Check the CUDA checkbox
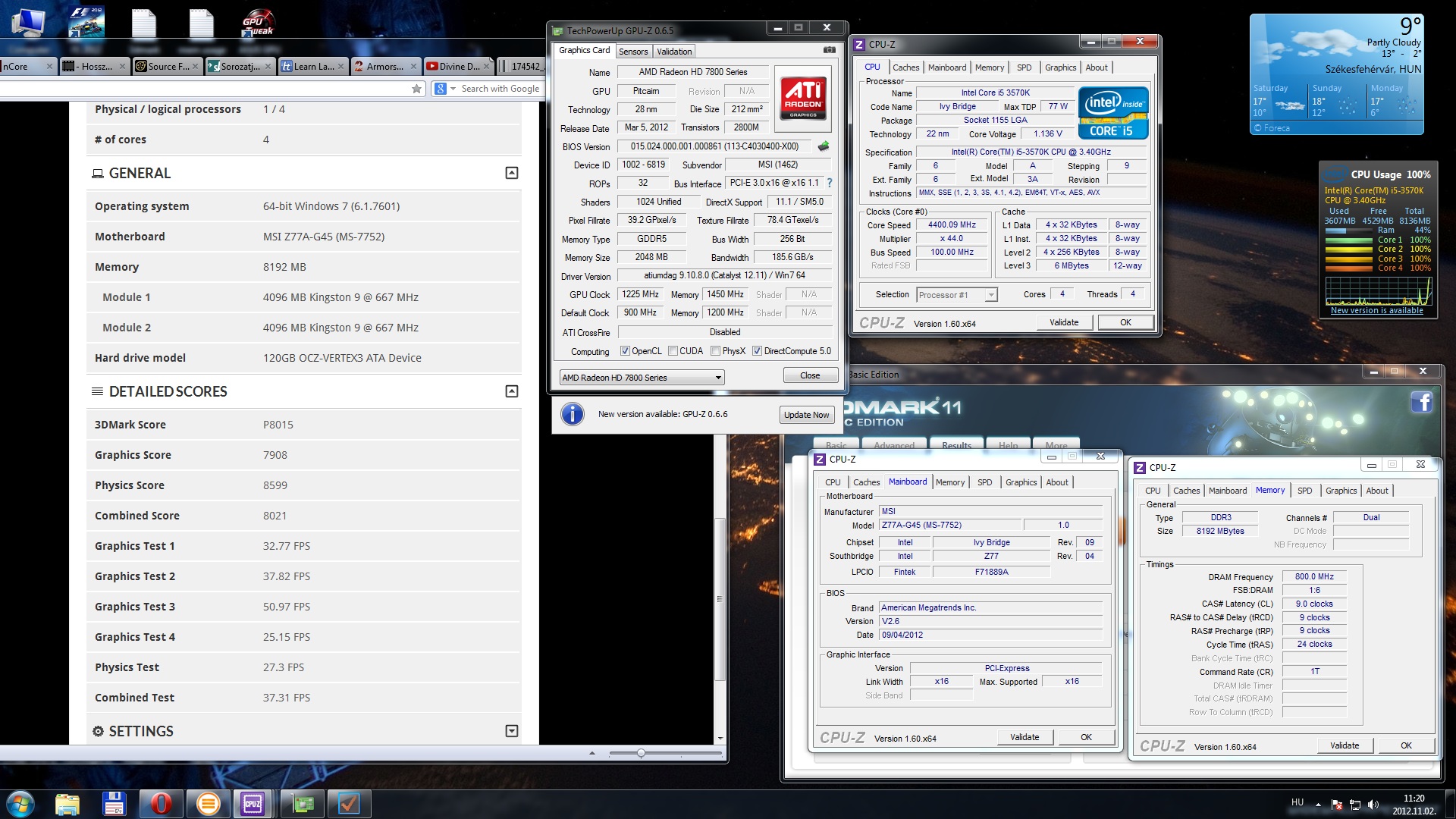This screenshot has height=819, width=1456. point(673,351)
